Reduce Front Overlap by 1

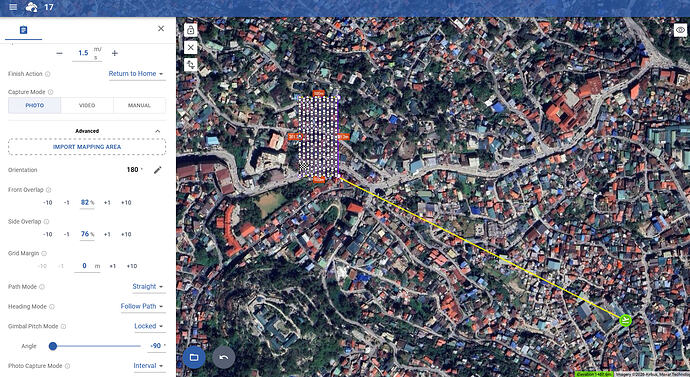click(66, 203)
